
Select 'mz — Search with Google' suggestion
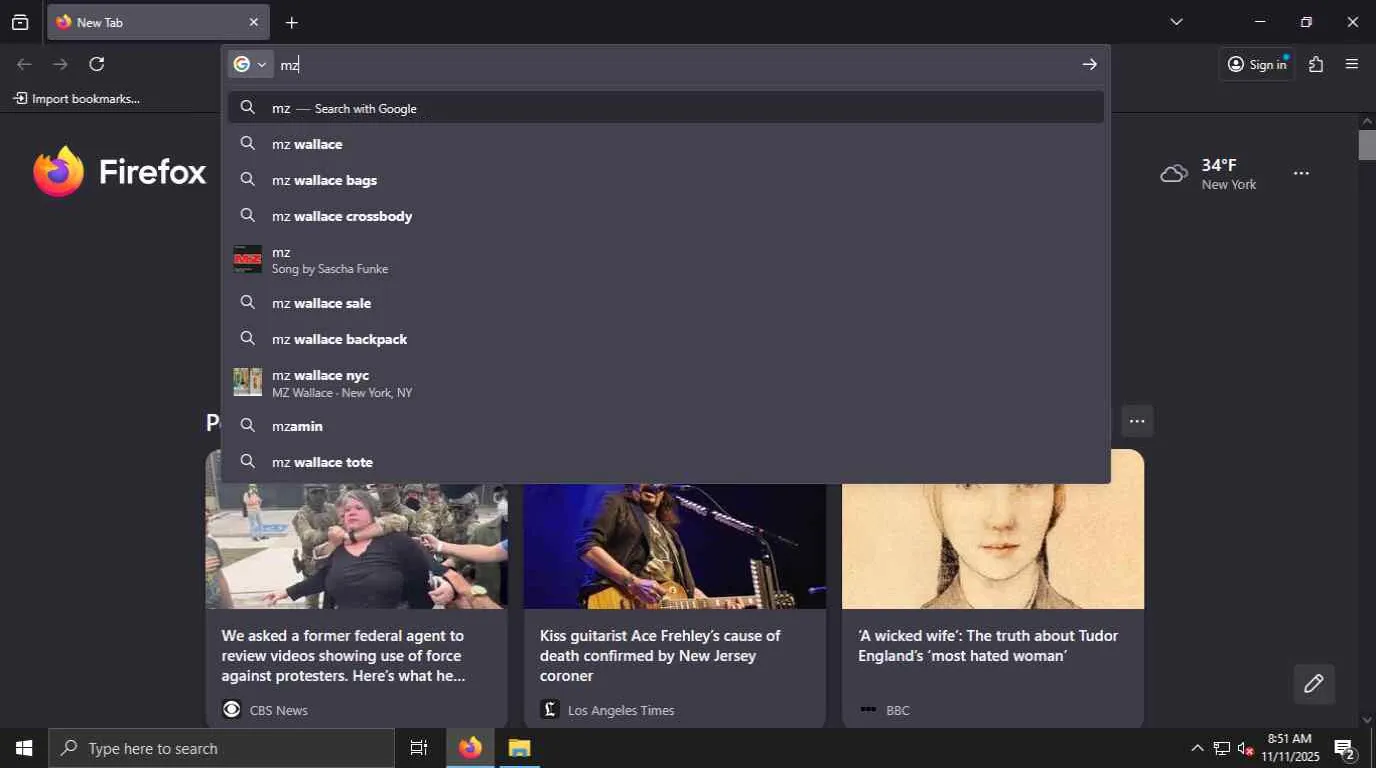[666, 108]
